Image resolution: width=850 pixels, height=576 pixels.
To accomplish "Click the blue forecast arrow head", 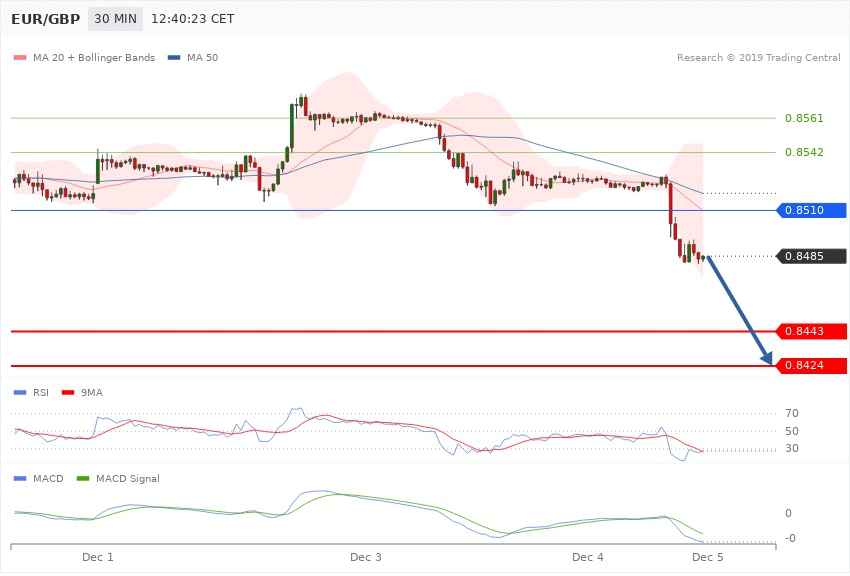I will pos(768,360).
